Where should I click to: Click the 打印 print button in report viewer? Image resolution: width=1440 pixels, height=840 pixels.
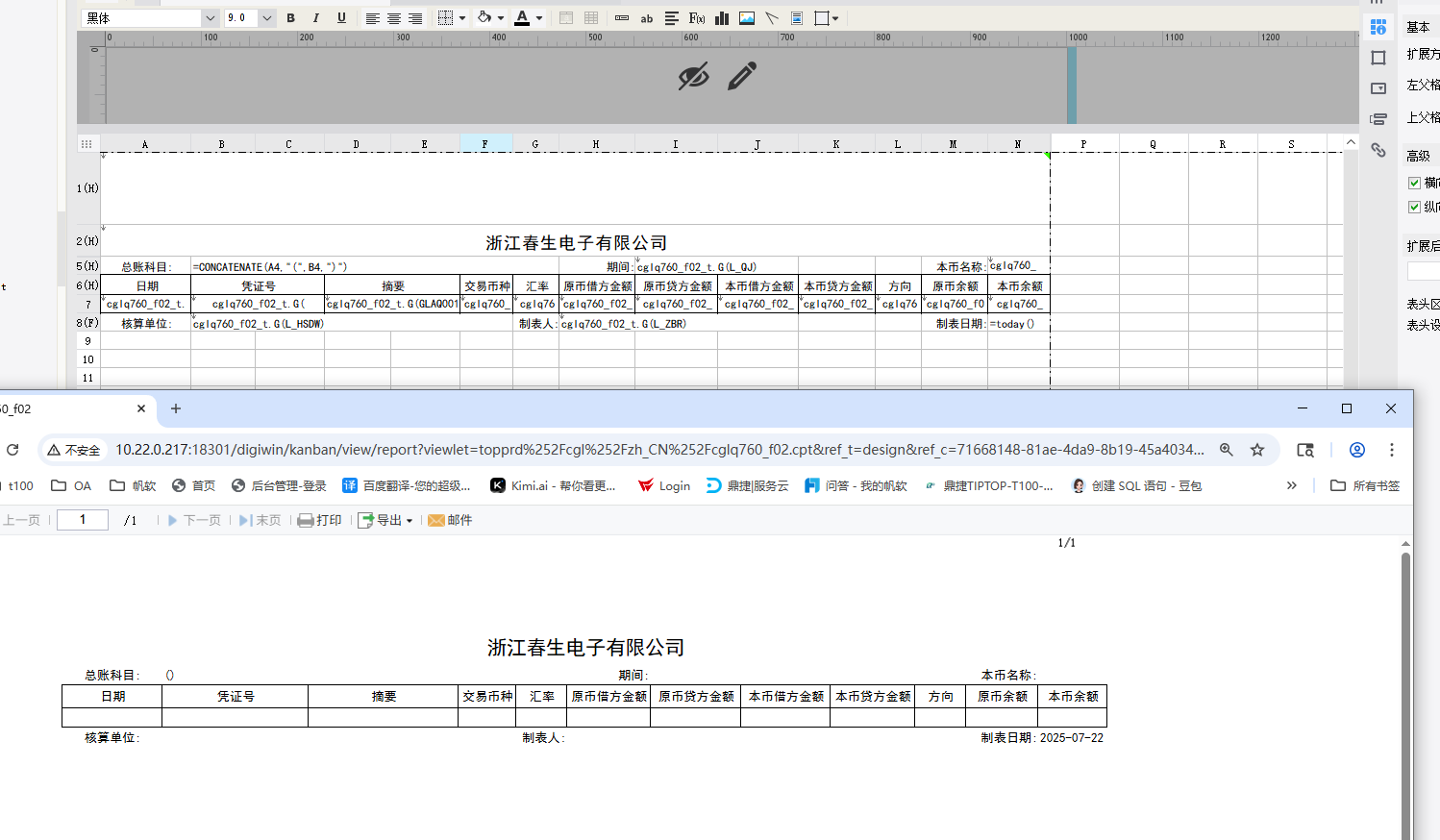click(320, 520)
